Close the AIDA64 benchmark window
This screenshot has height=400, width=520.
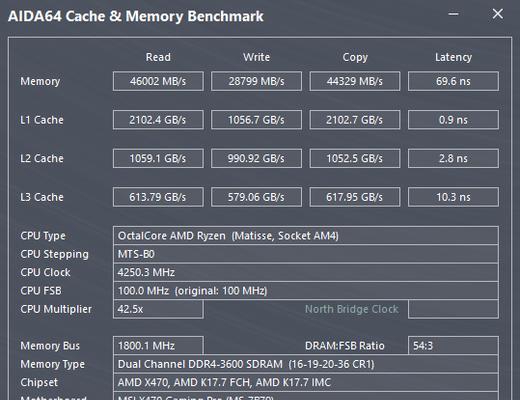[x=498, y=14]
